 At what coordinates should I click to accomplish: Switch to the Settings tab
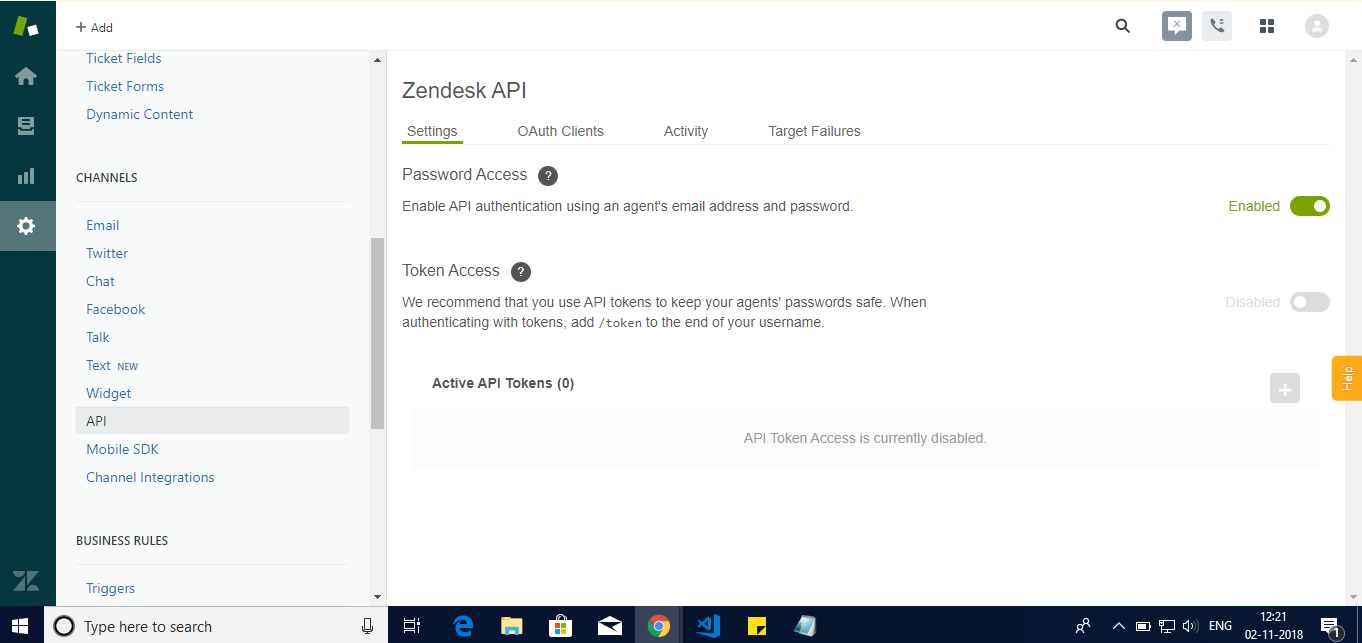432,131
